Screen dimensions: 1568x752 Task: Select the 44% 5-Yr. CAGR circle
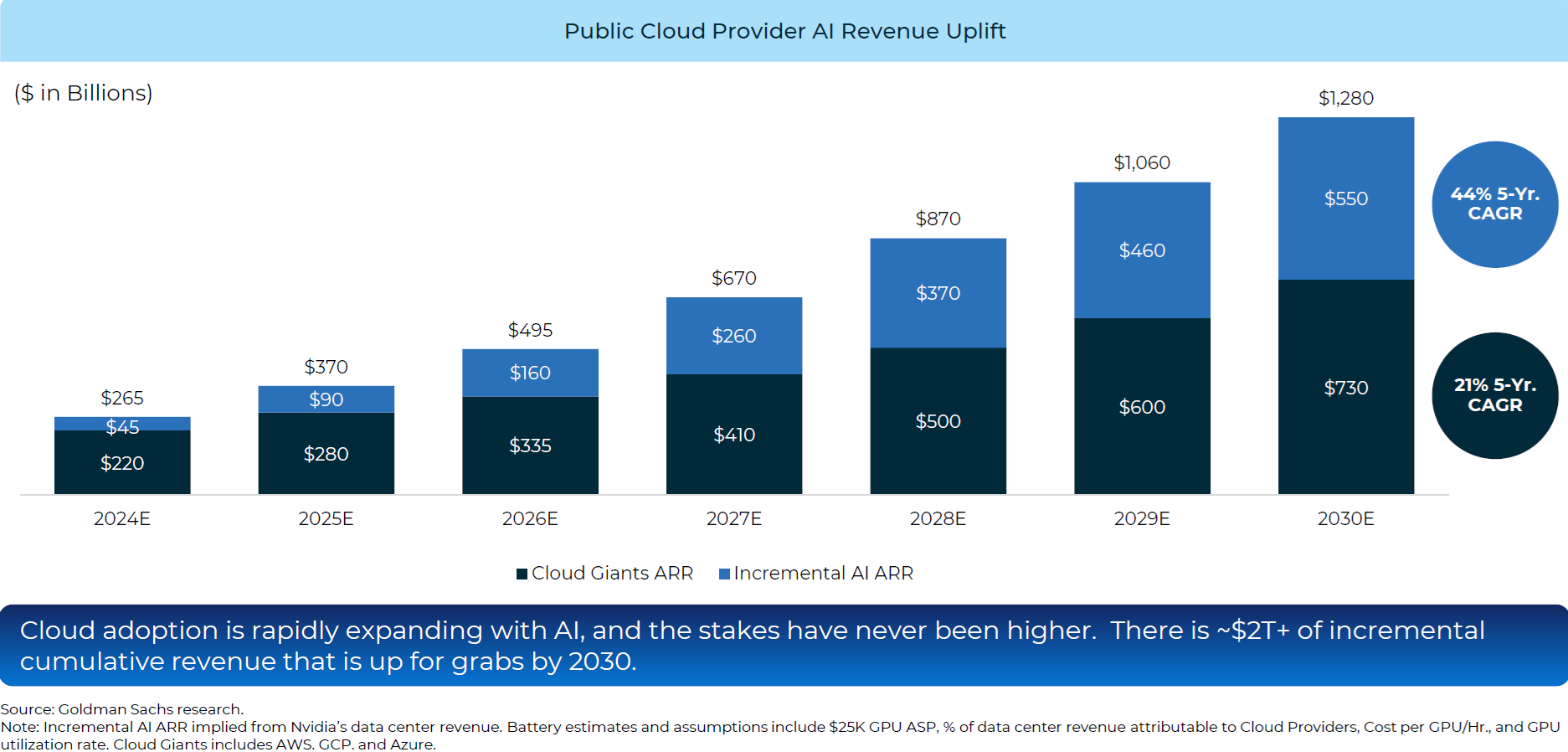(x=1494, y=204)
